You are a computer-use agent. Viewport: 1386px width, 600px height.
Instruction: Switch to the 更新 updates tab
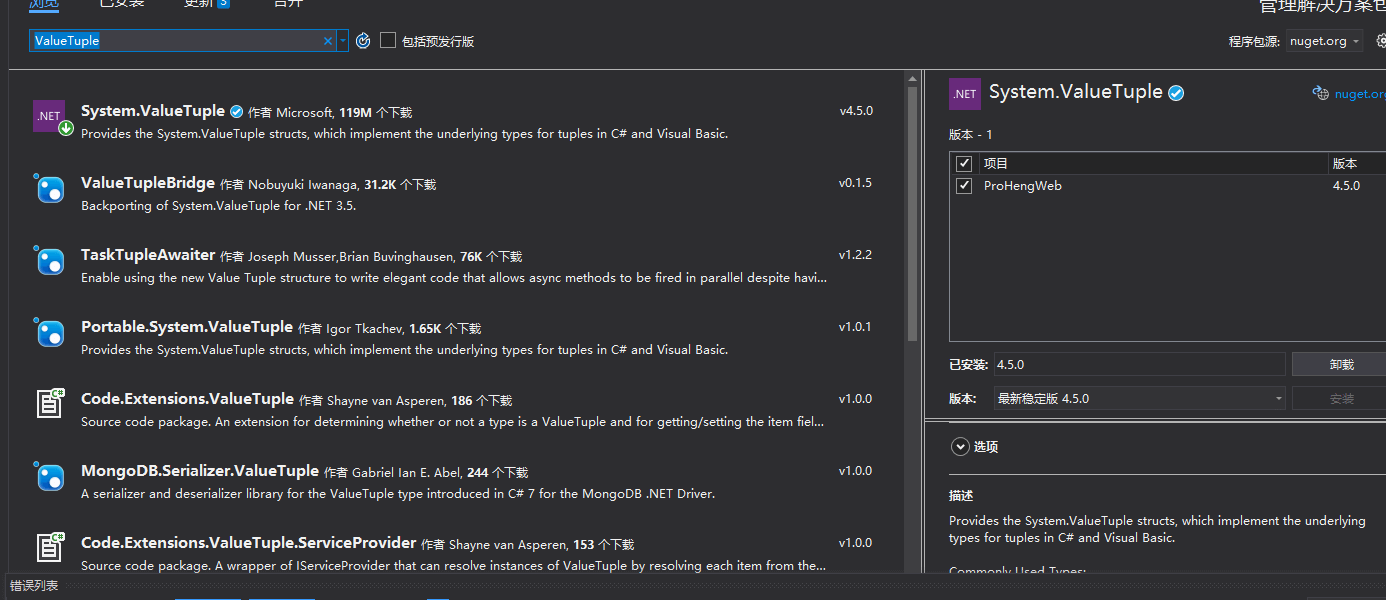pos(205,3)
